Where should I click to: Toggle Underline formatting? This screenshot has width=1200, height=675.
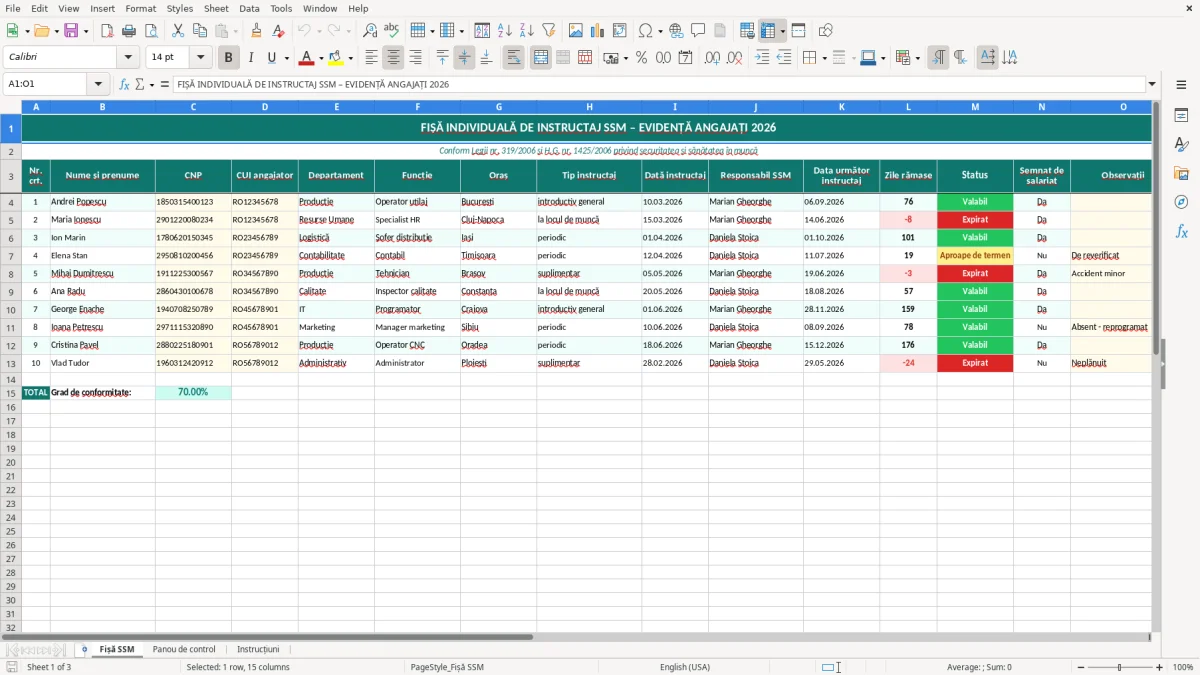[x=271, y=58]
